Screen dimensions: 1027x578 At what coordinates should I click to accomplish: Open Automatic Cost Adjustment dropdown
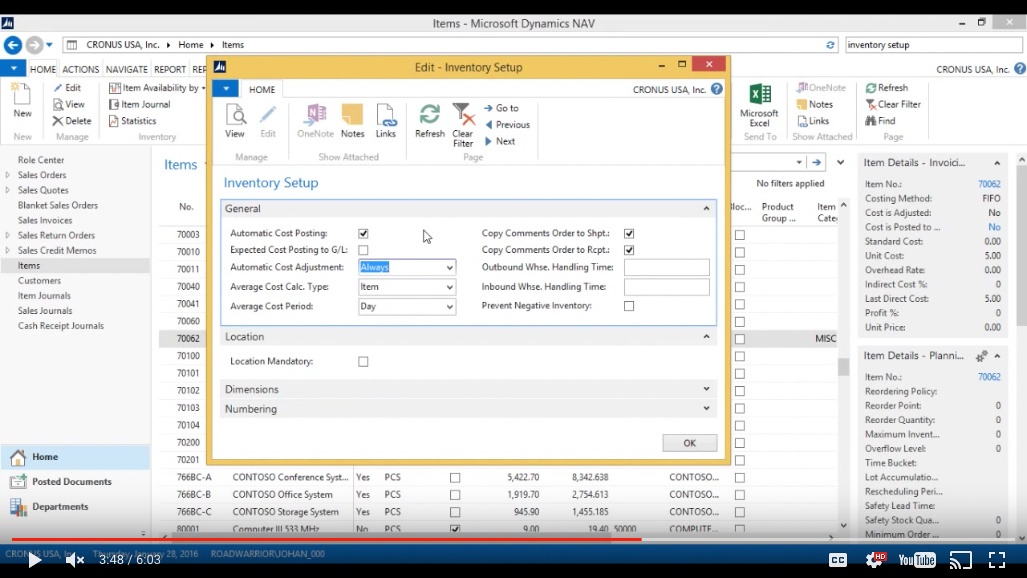[x=449, y=267]
